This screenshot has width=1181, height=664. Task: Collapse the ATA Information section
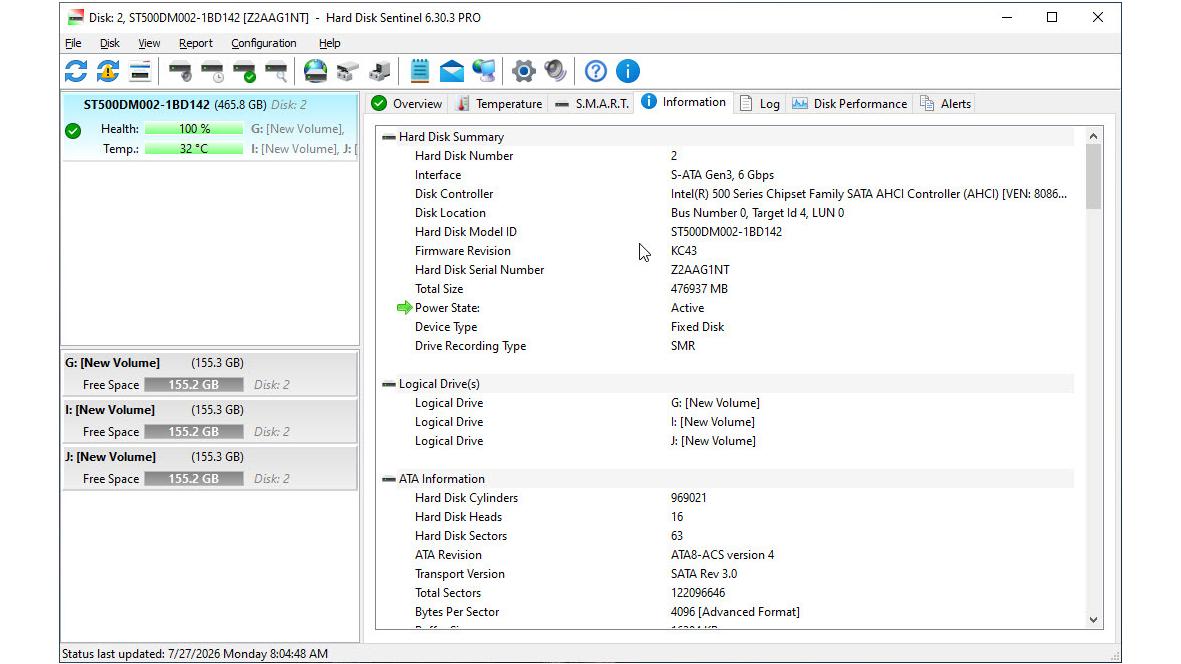pos(389,479)
